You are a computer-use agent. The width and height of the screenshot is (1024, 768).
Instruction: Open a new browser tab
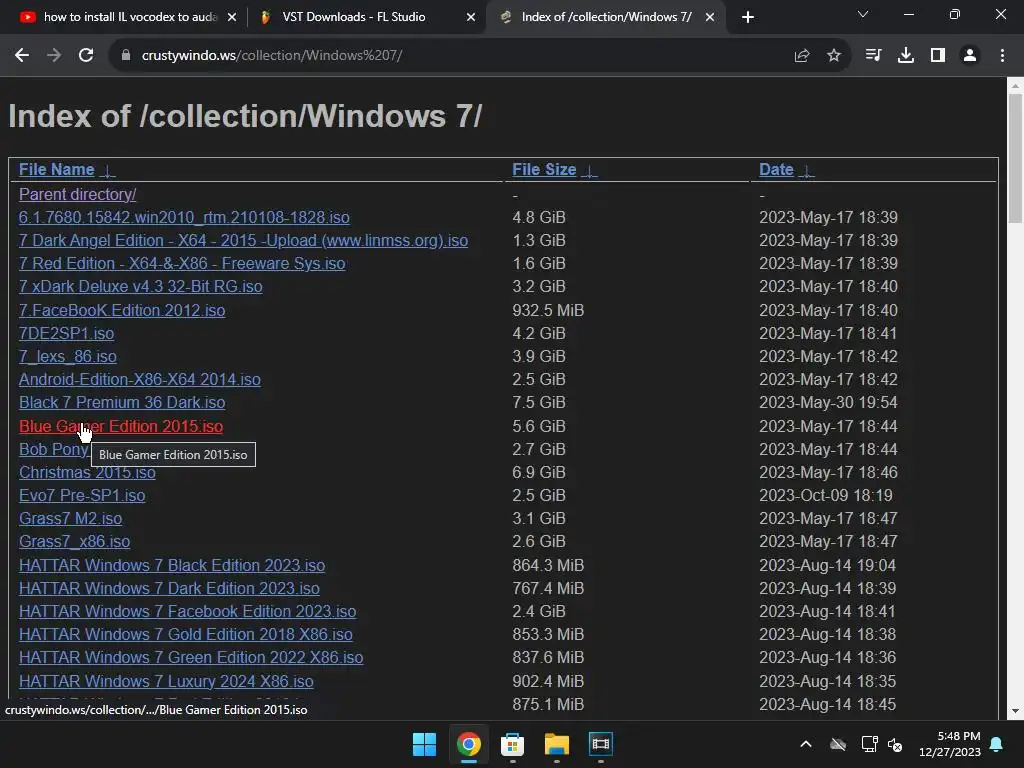pyautogui.click(x=748, y=18)
